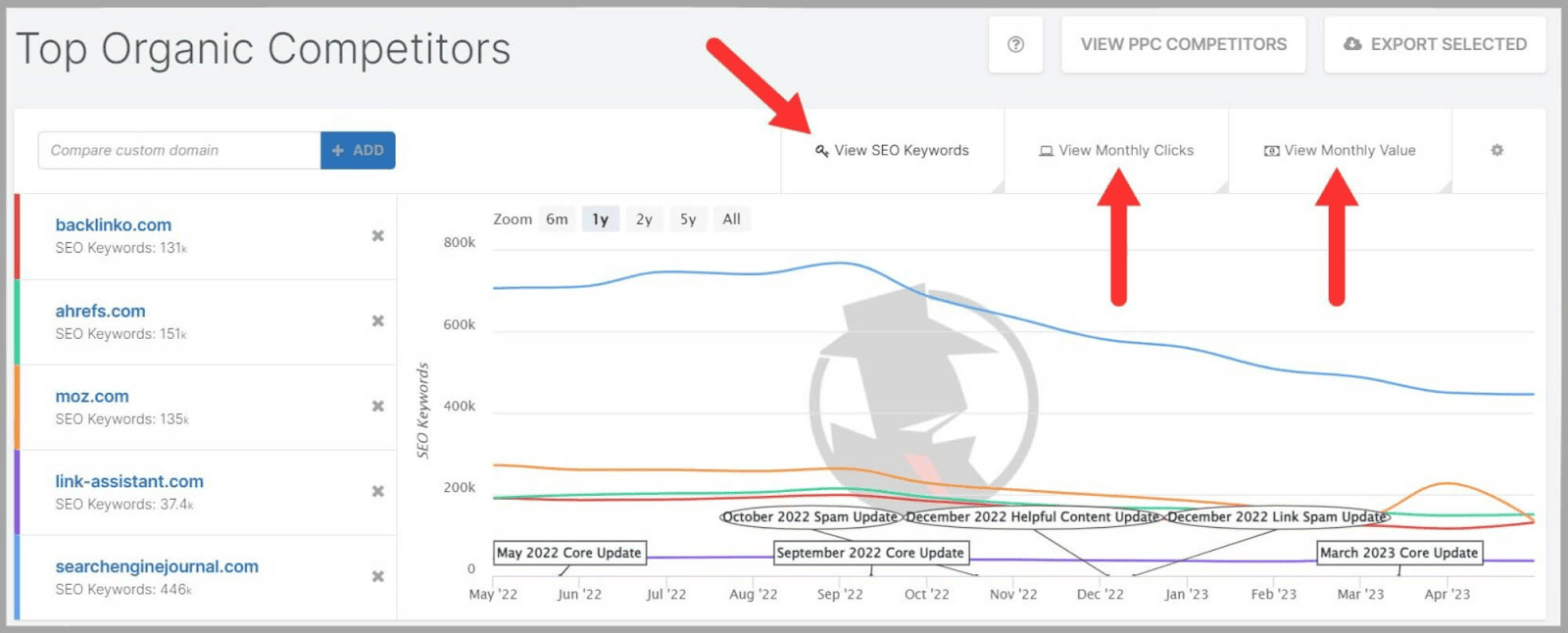Remove ahrefs.com from competitors list

(x=377, y=321)
